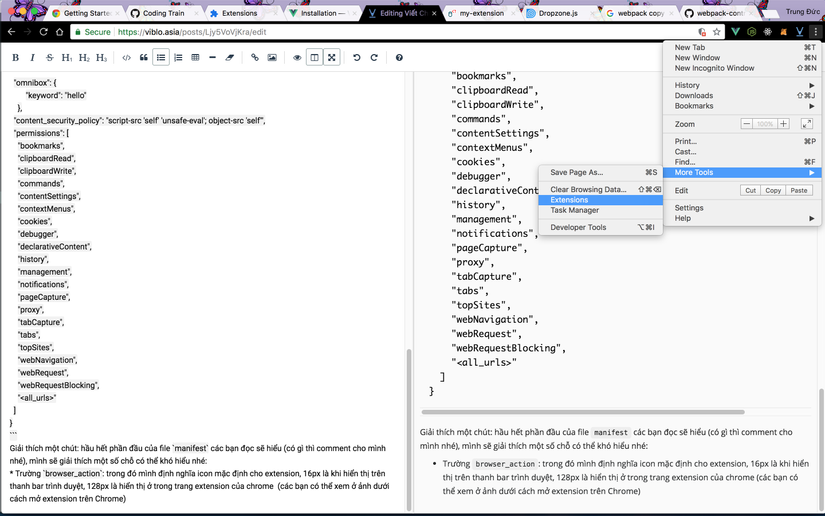Insert a hyperlink via chain icon
This screenshot has width=825, height=516.
tap(255, 58)
